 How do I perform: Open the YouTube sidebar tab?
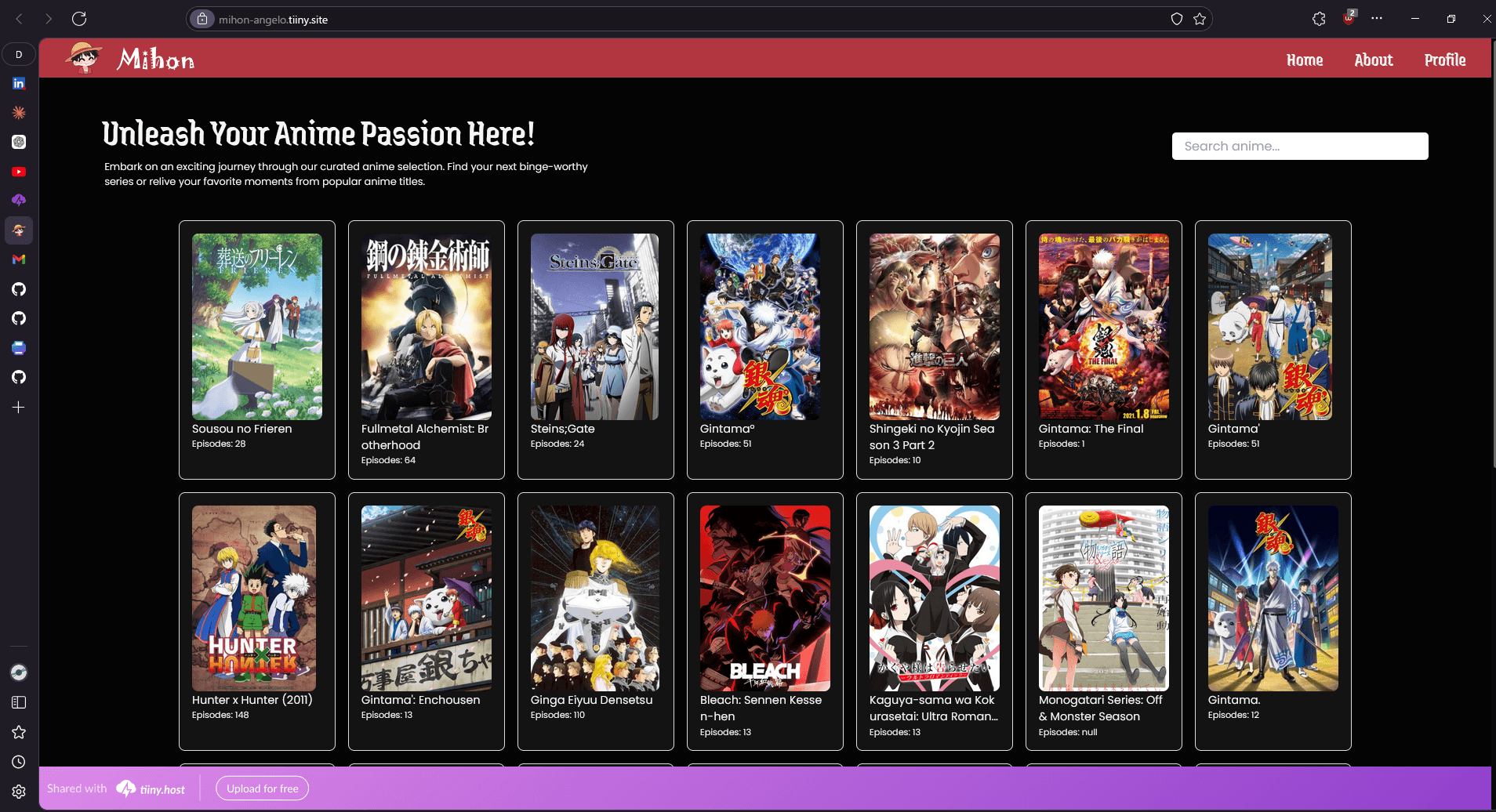[x=19, y=172]
